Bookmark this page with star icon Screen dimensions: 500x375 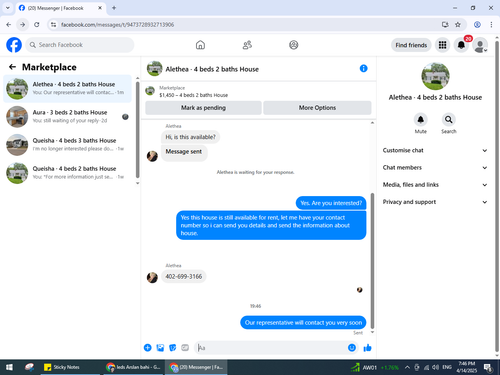[458, 25]
